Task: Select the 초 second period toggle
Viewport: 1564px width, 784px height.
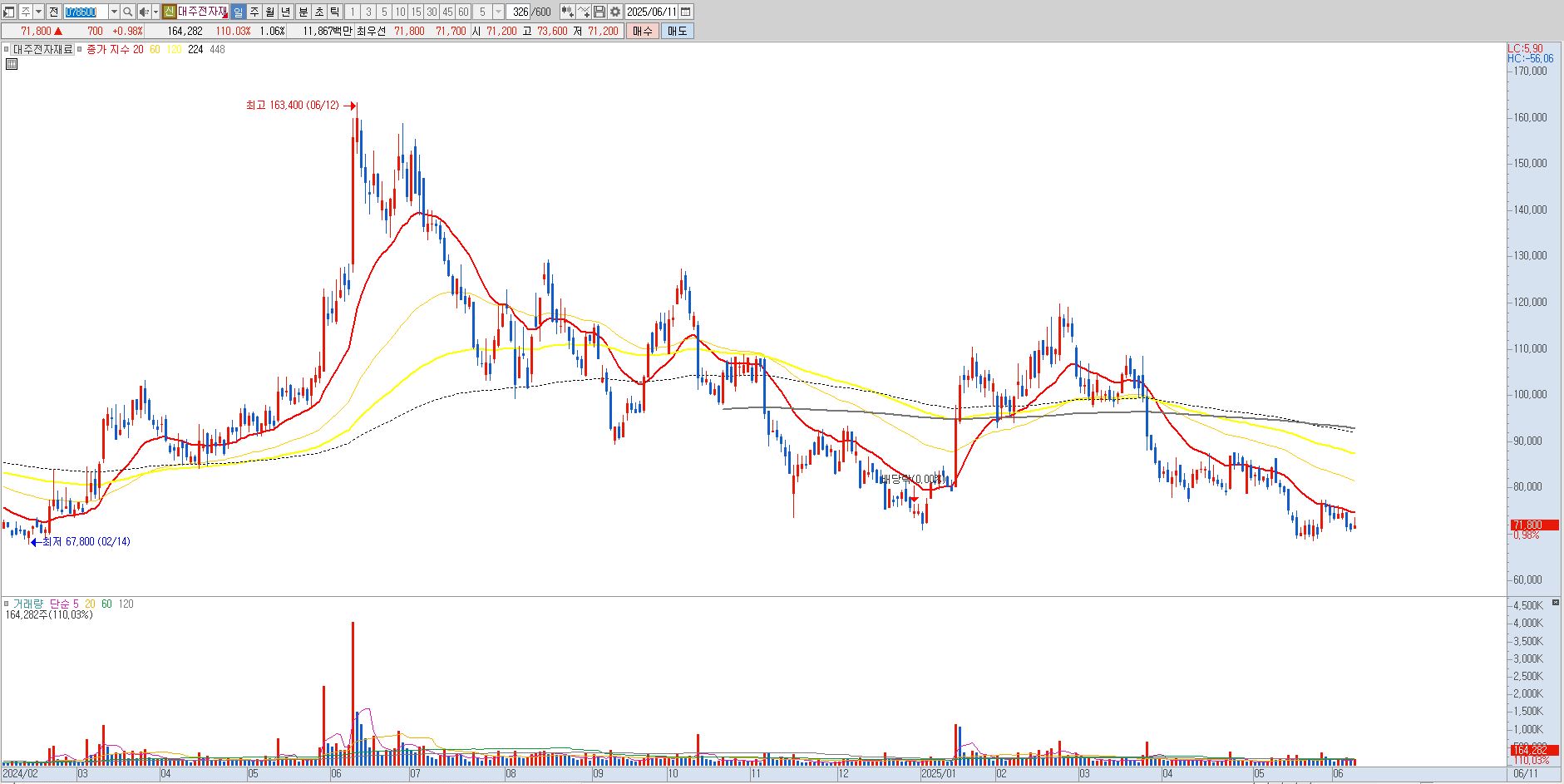Action: (318, 12)
